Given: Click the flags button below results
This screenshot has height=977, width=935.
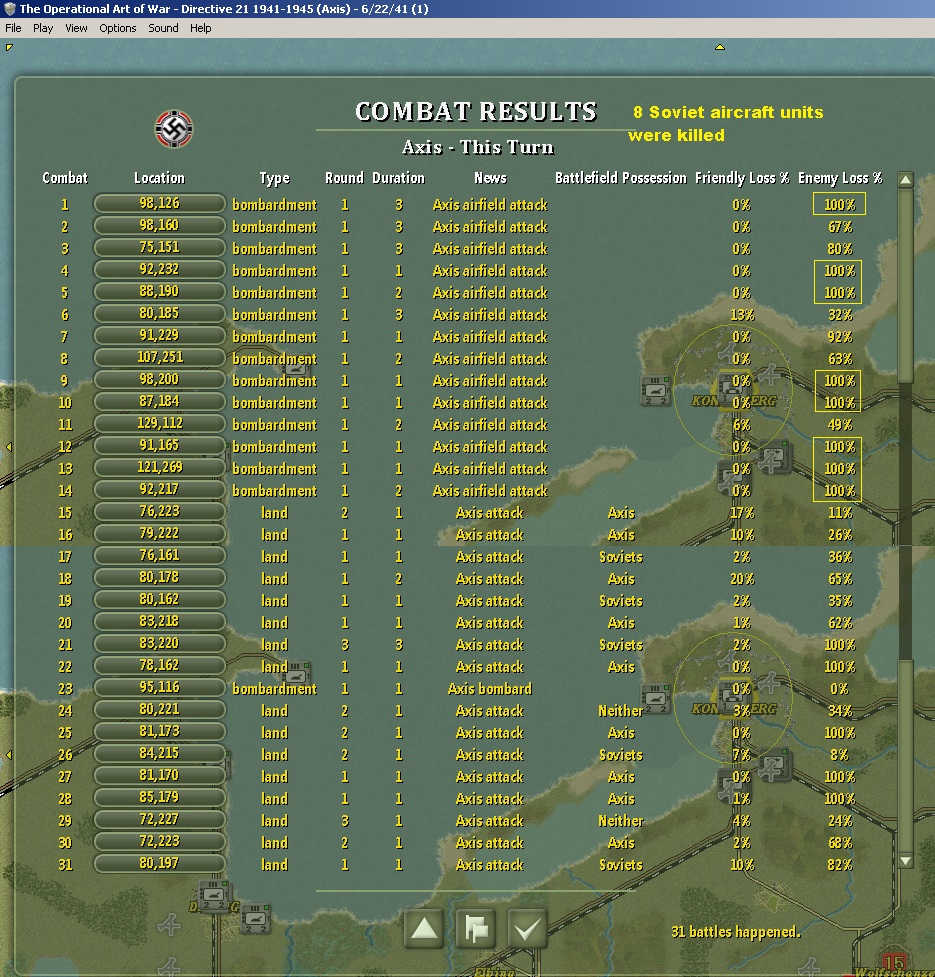Looking at the screenshot, I should [476, 928].
